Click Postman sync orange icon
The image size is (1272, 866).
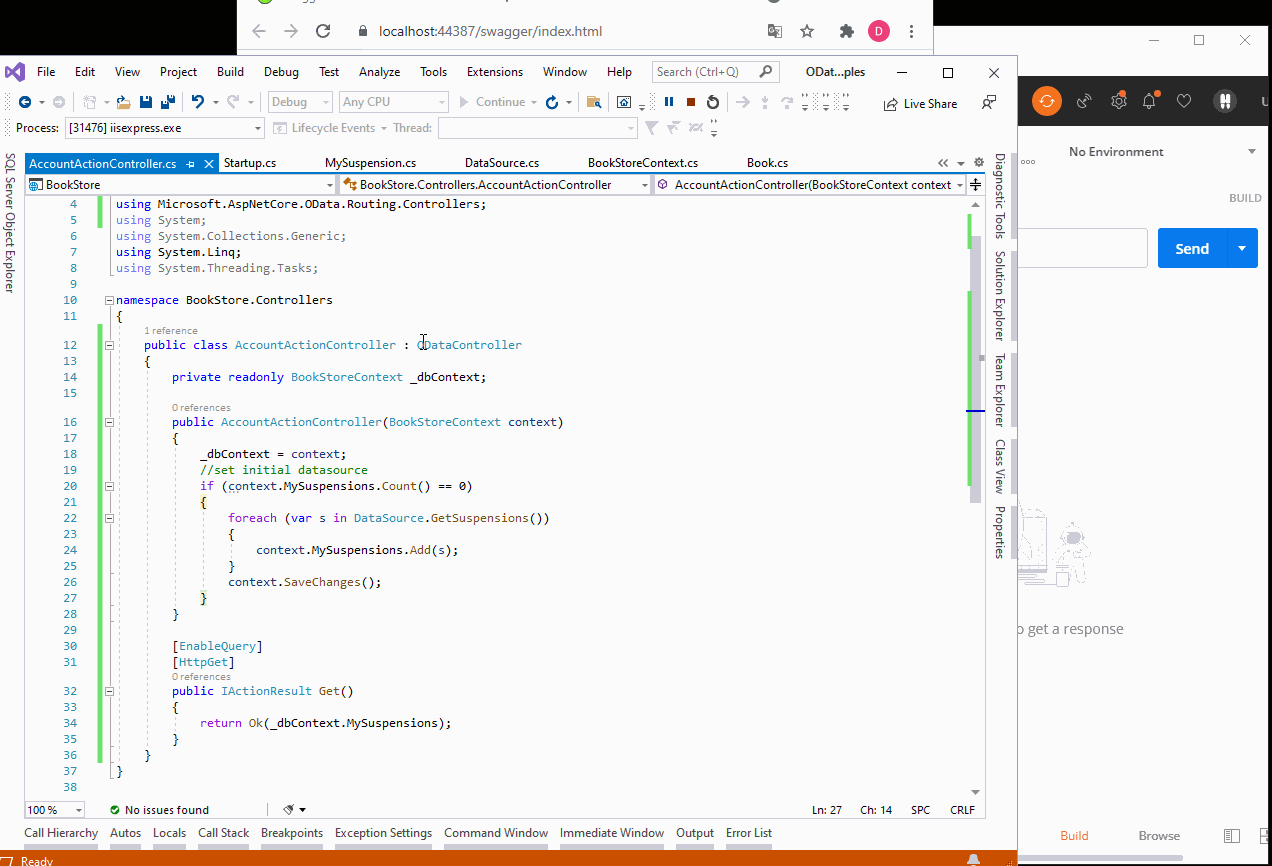click(1046, 101)
